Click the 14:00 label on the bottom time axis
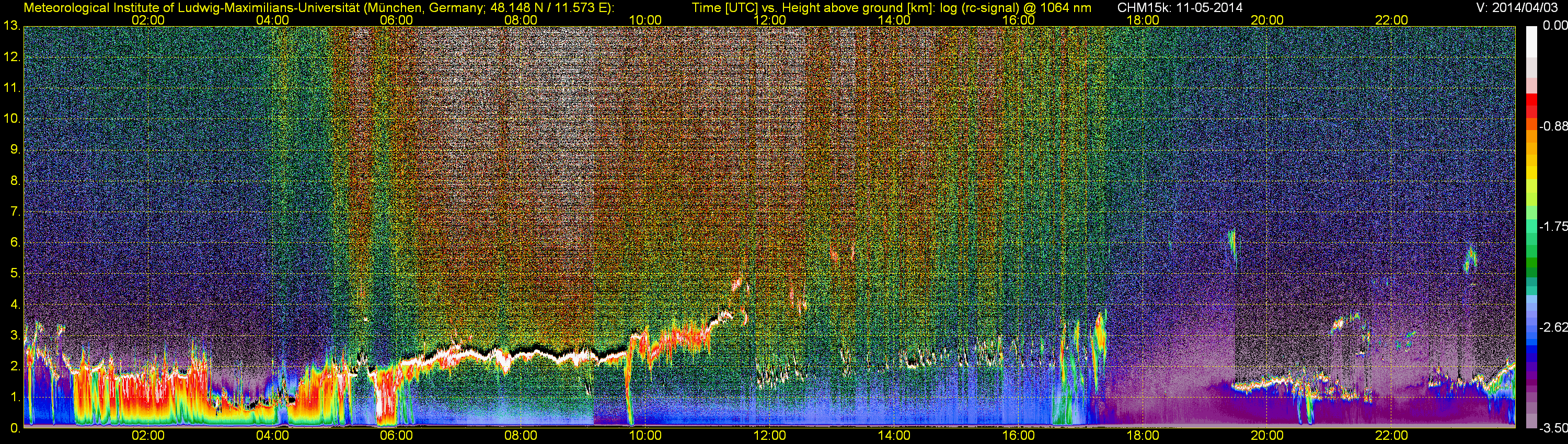The height and width of the screenshot is (444, 1568). point(894,436)
